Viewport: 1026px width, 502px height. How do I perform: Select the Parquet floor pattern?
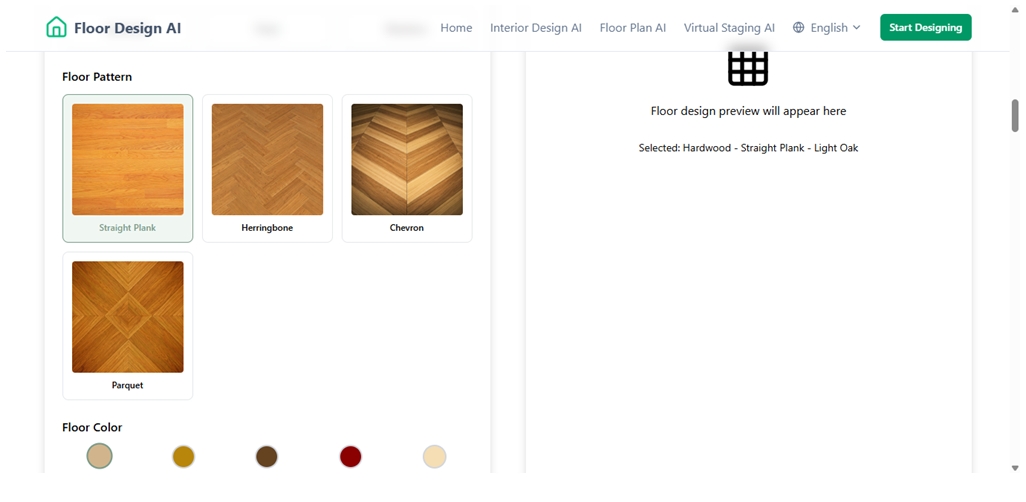[x=128, y=325]
